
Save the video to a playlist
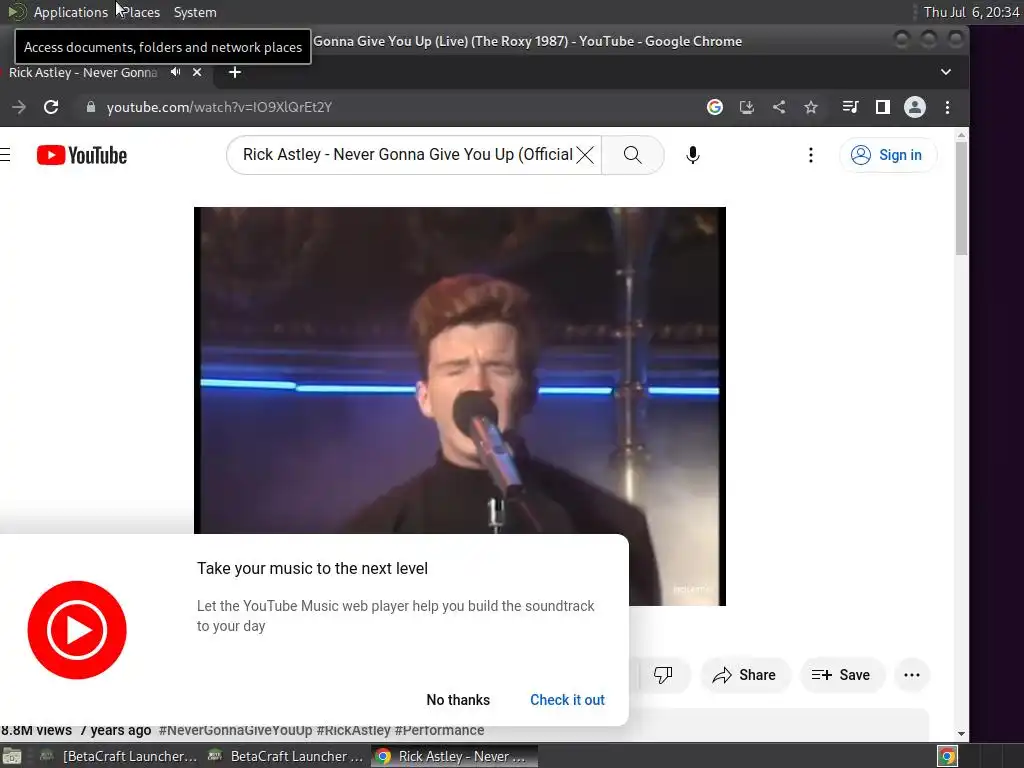pyautogui.click(x=842, y=675)
